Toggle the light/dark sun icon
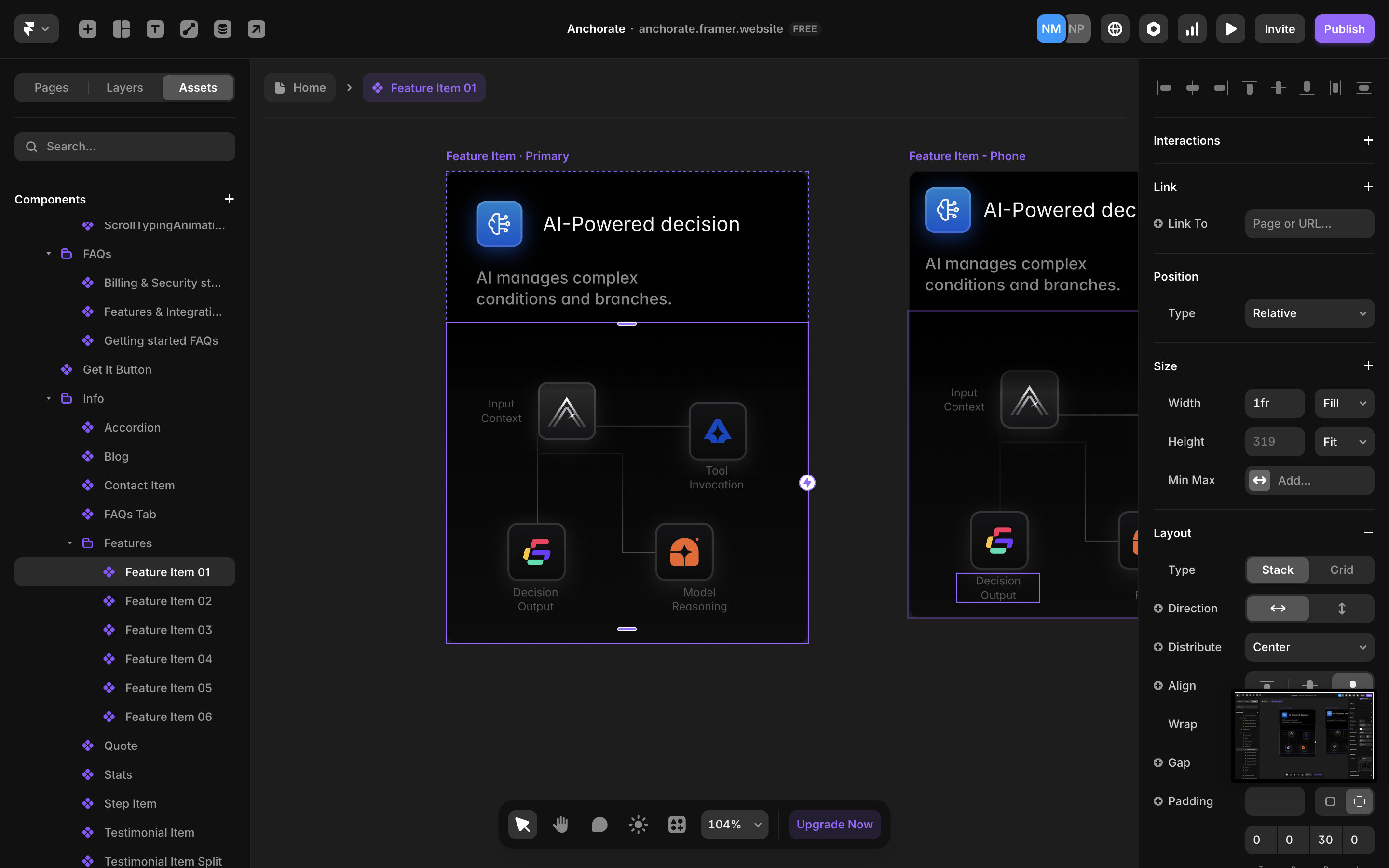Viewport: 1389px width, 868px height. click(638, 825)
